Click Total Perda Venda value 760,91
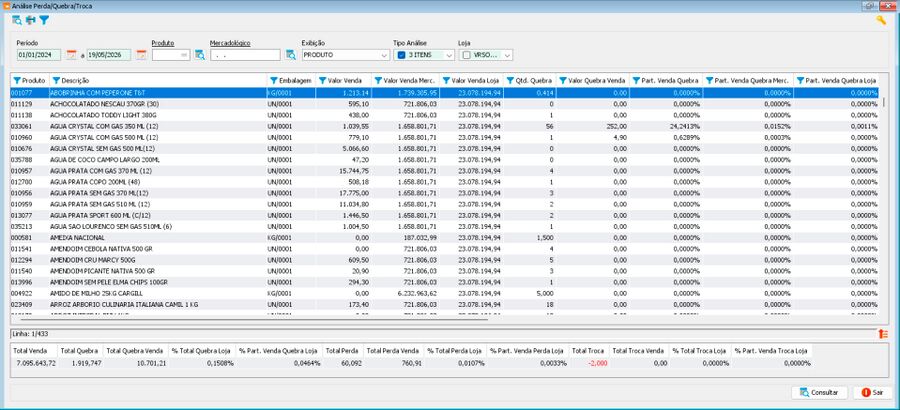The image size is (900, 410). click(411, 363)
